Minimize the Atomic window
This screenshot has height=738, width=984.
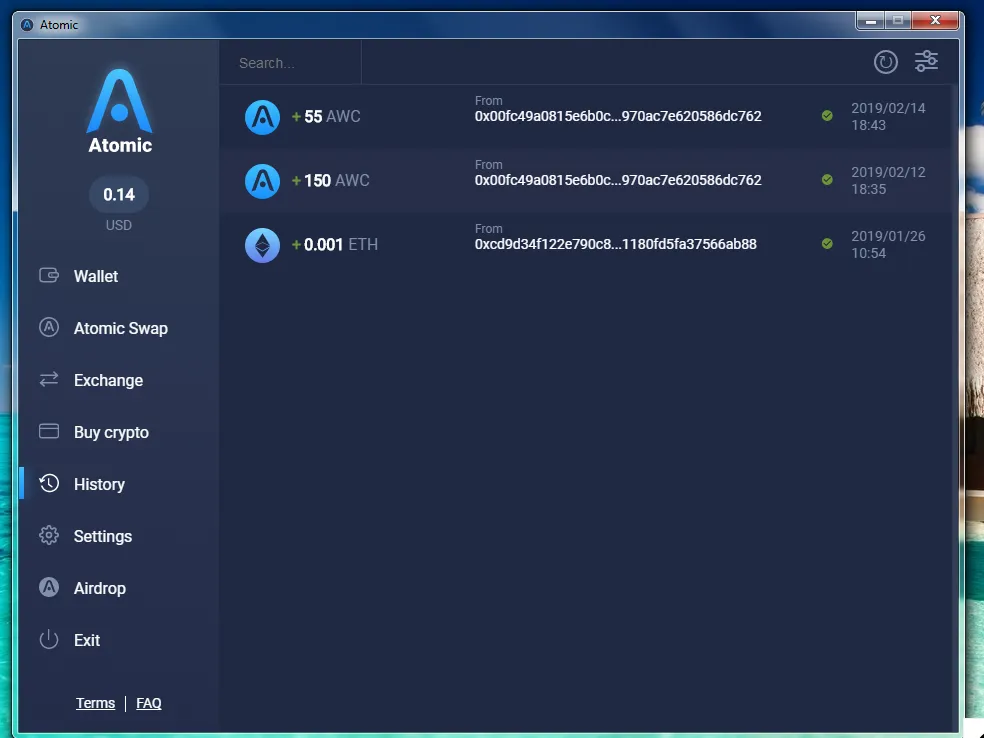coord(870,21)
